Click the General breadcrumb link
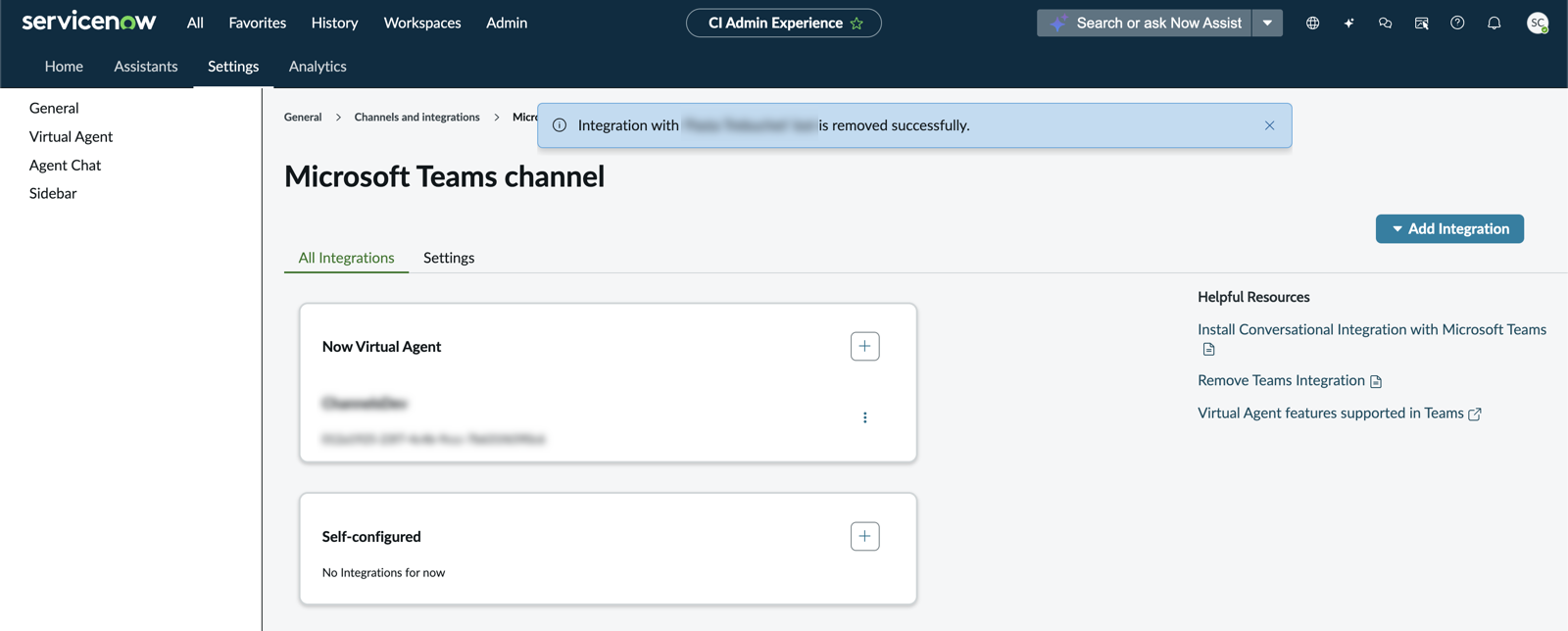The image size is (1568, 631). coord(303,117)
